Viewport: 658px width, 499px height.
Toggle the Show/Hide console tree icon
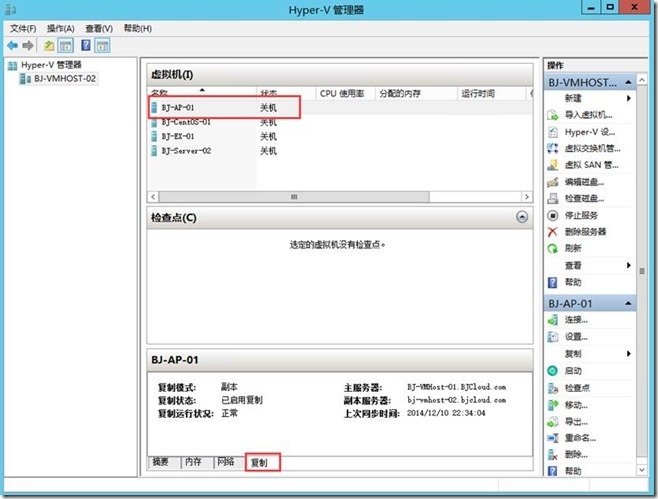coord(65,45)
